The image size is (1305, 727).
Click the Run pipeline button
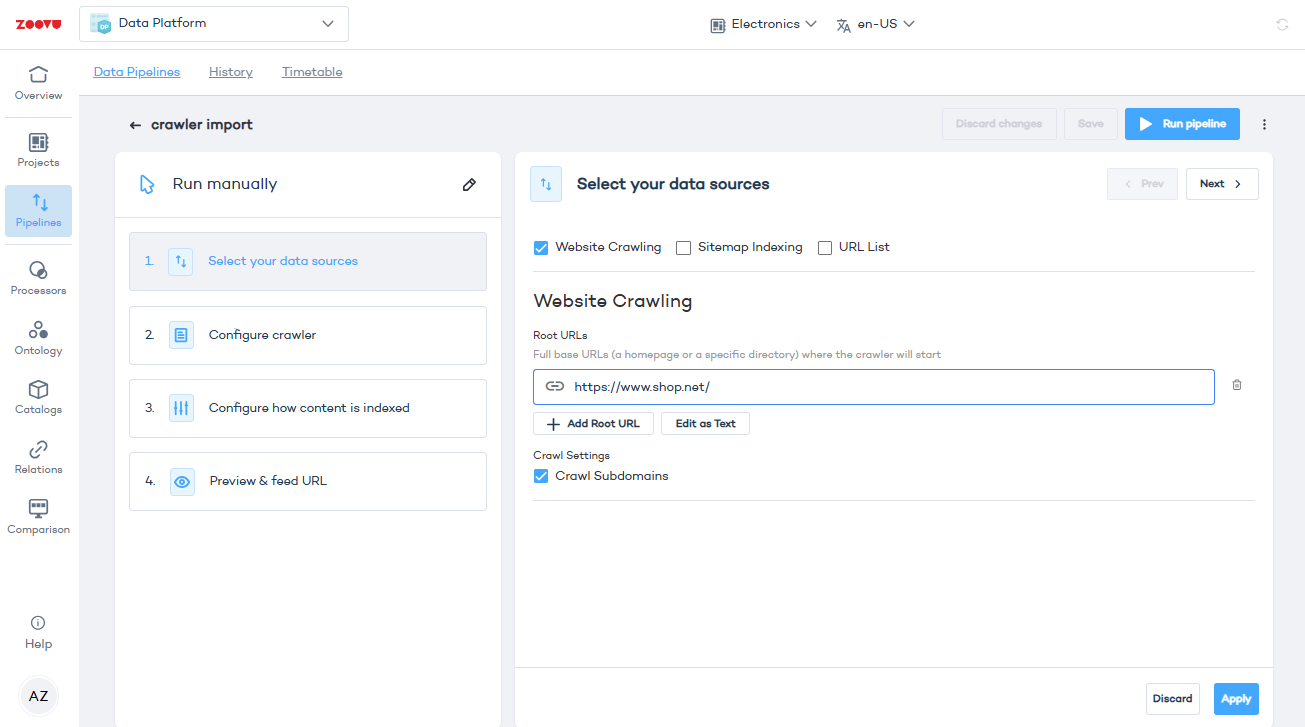pyautogui.click(x=1182, y=124)
